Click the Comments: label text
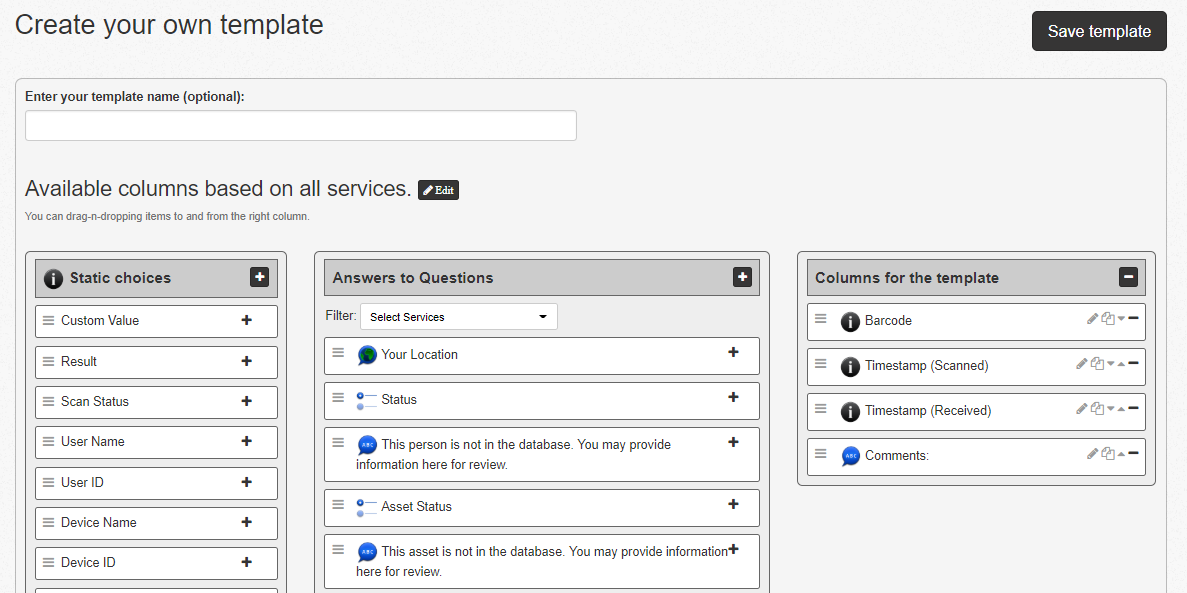1187x593 pixels. coord(896,456)
